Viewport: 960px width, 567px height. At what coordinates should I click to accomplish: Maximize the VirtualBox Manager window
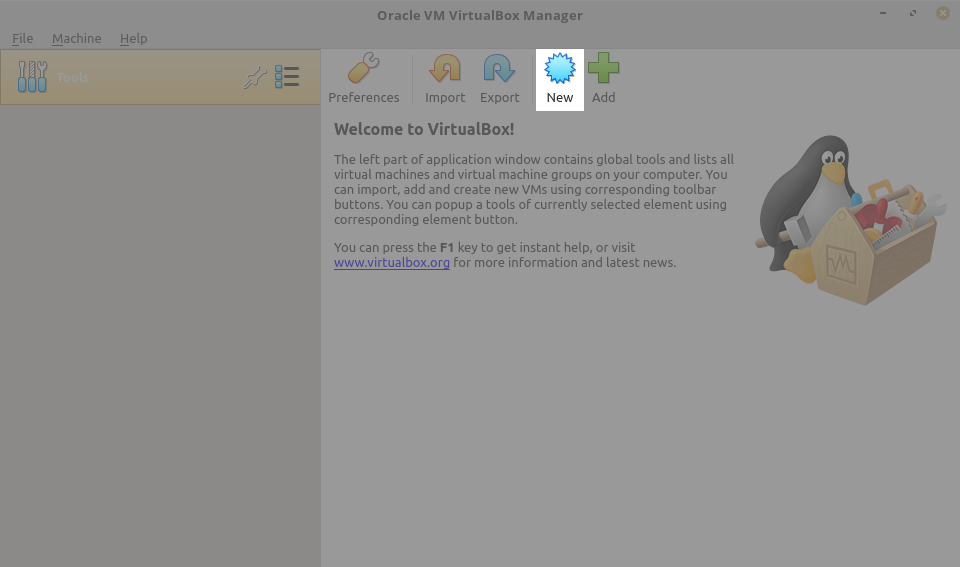pos(913,13)
